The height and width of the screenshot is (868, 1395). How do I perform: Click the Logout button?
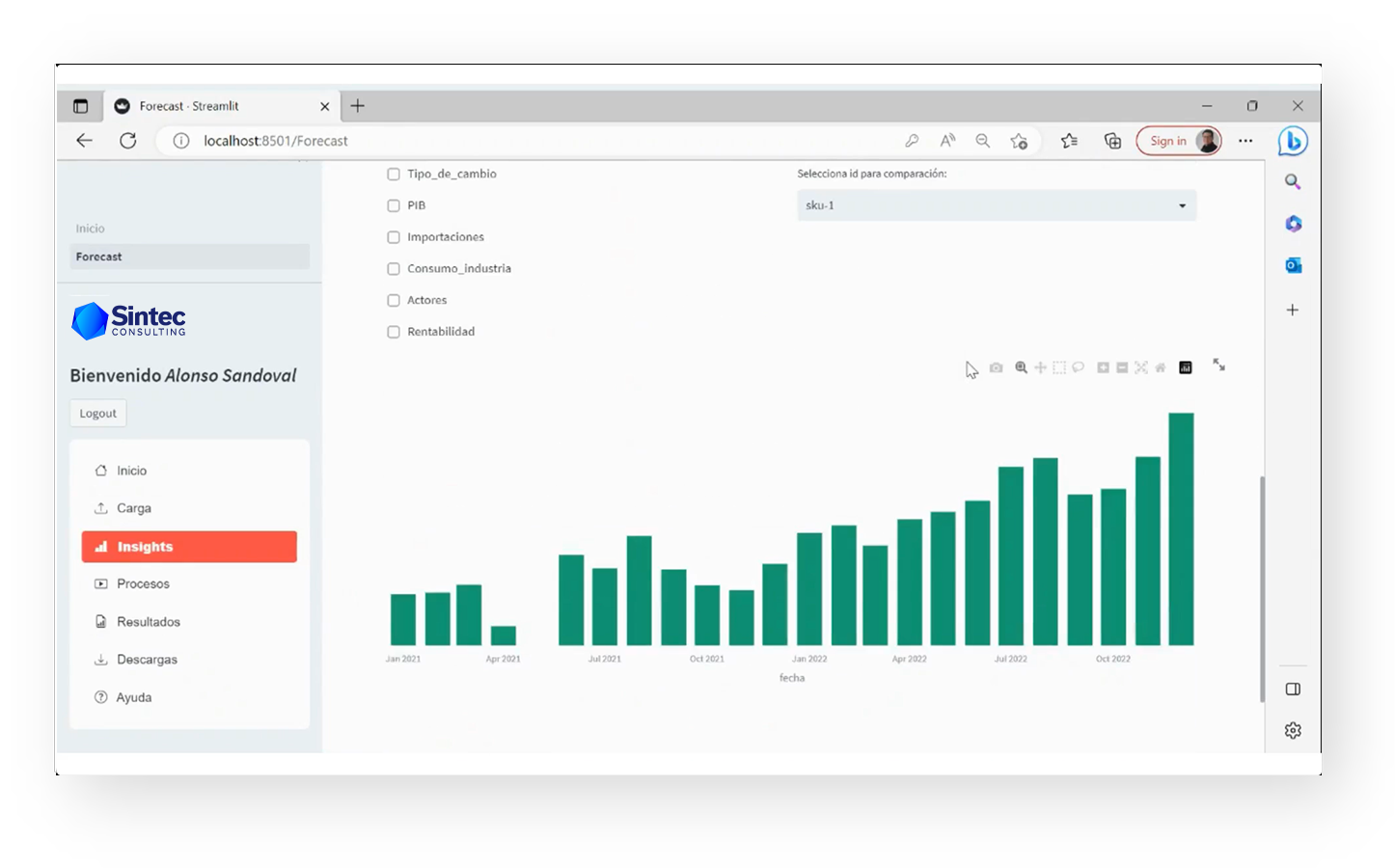(98, 414)
